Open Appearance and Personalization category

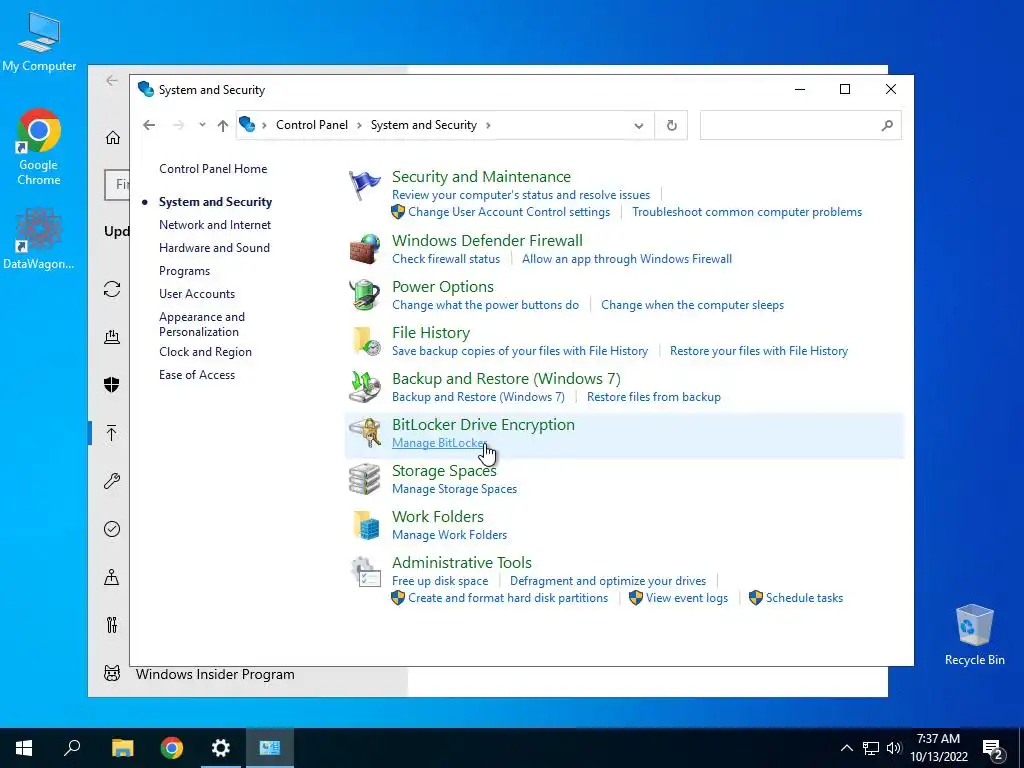pos(202,324)
